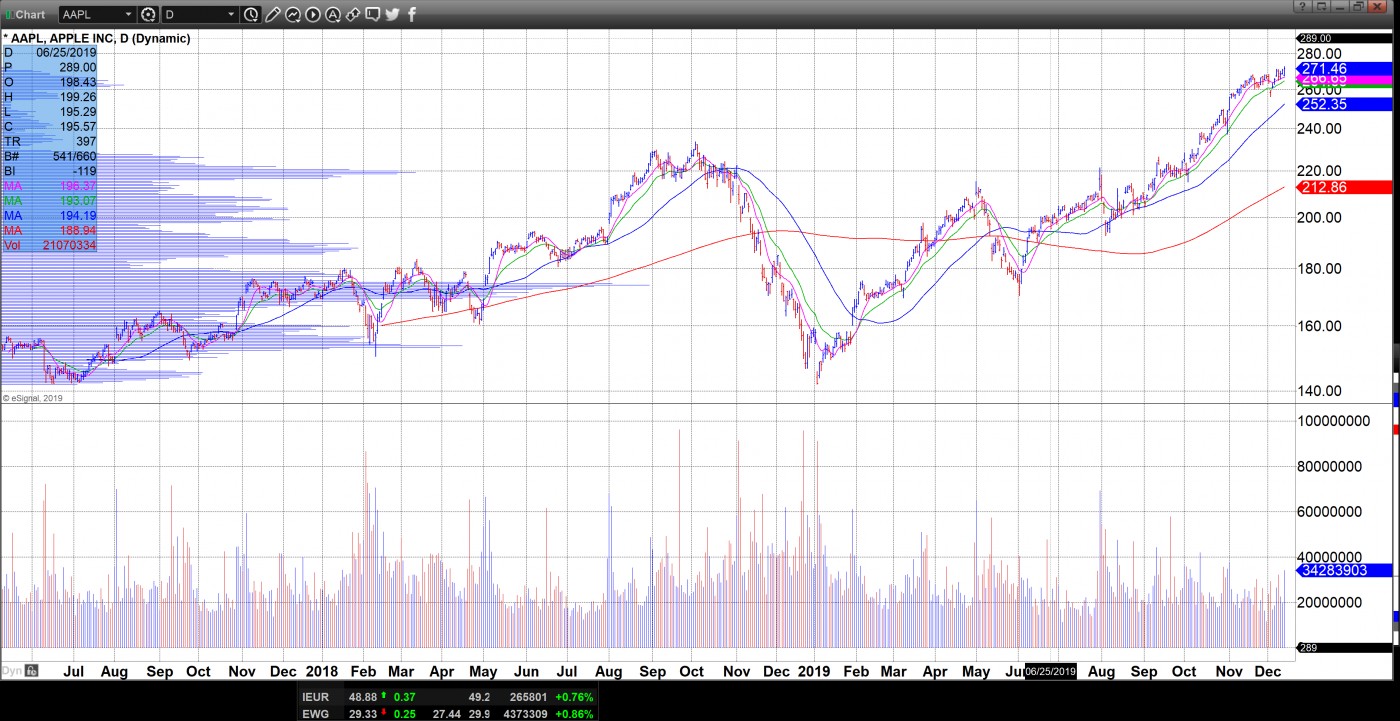1400x721 pixels.
Task: Click the bar replay play icon
Action: 313,14
